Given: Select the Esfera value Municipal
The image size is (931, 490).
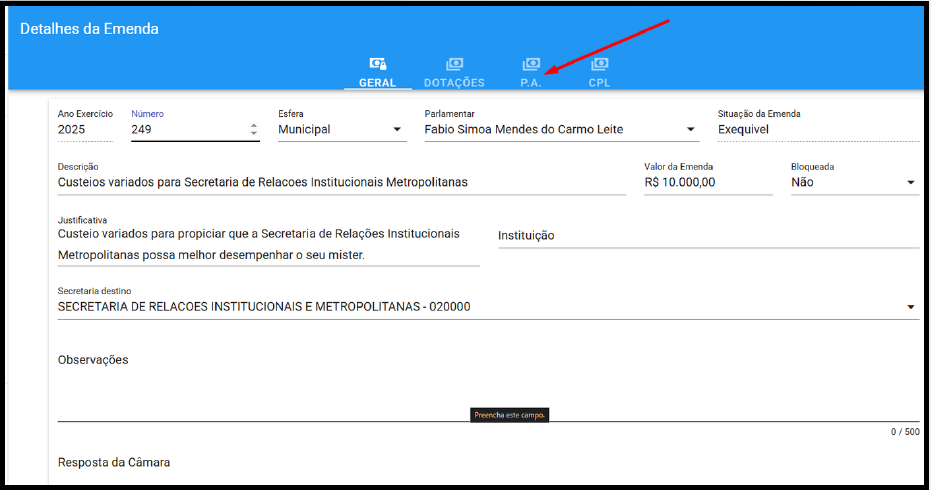Looking at the screenshot, I should pyautogui.click(x=304, y=129).
